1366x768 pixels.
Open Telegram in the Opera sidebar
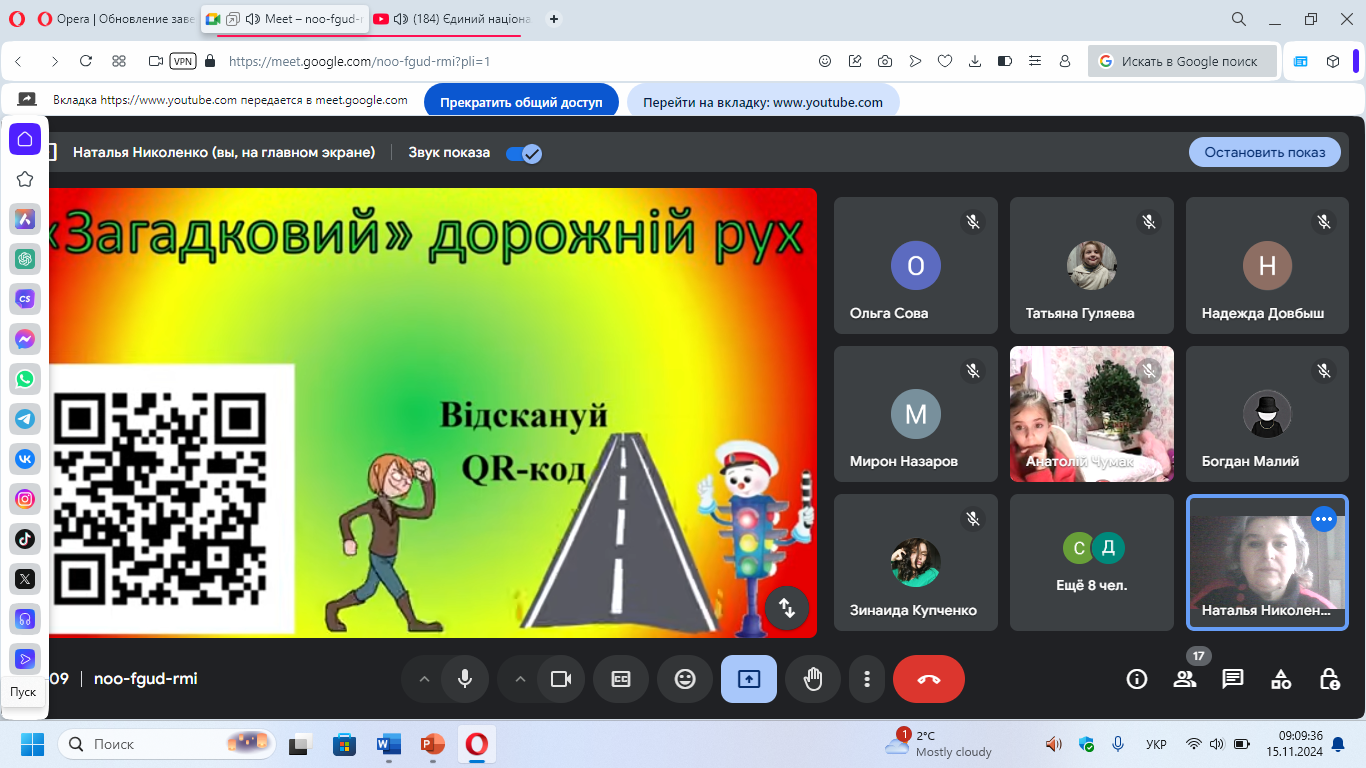pyautogui.click(x=25, y=419)
